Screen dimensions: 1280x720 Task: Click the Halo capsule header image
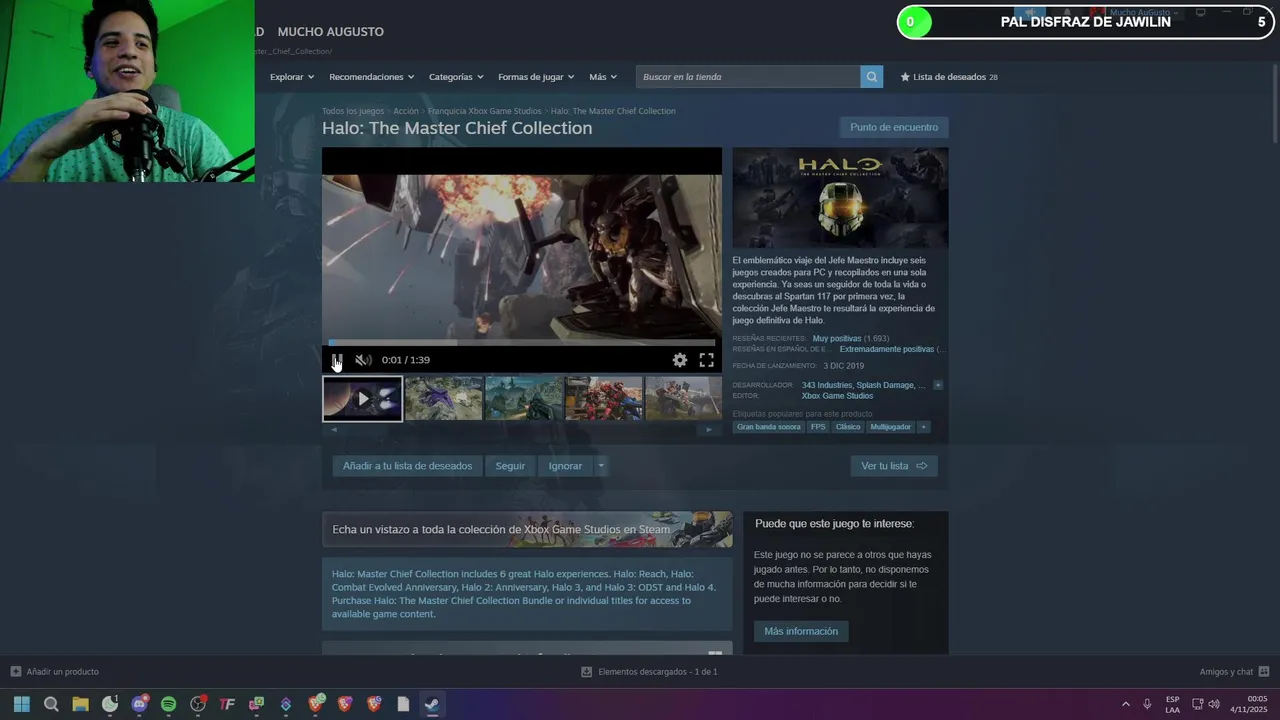[840, 198]
